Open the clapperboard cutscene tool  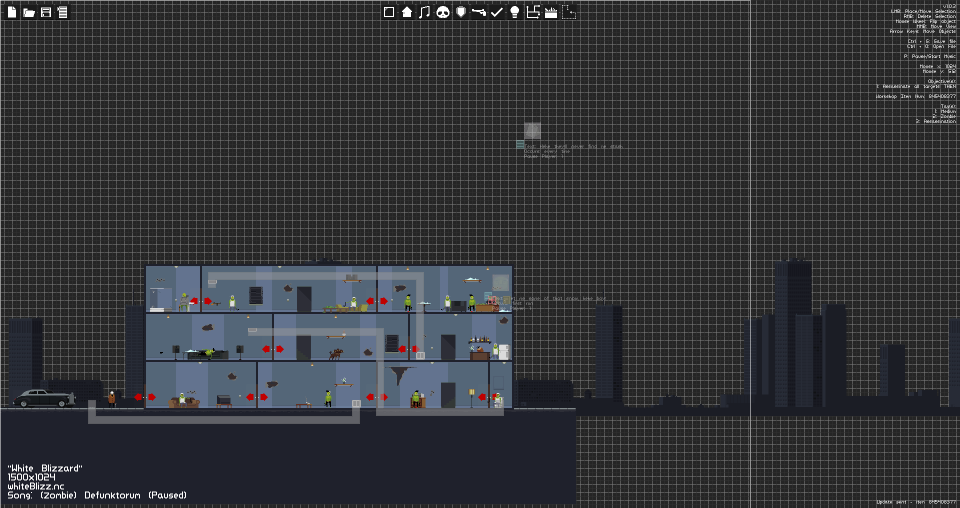pos(551,12)
